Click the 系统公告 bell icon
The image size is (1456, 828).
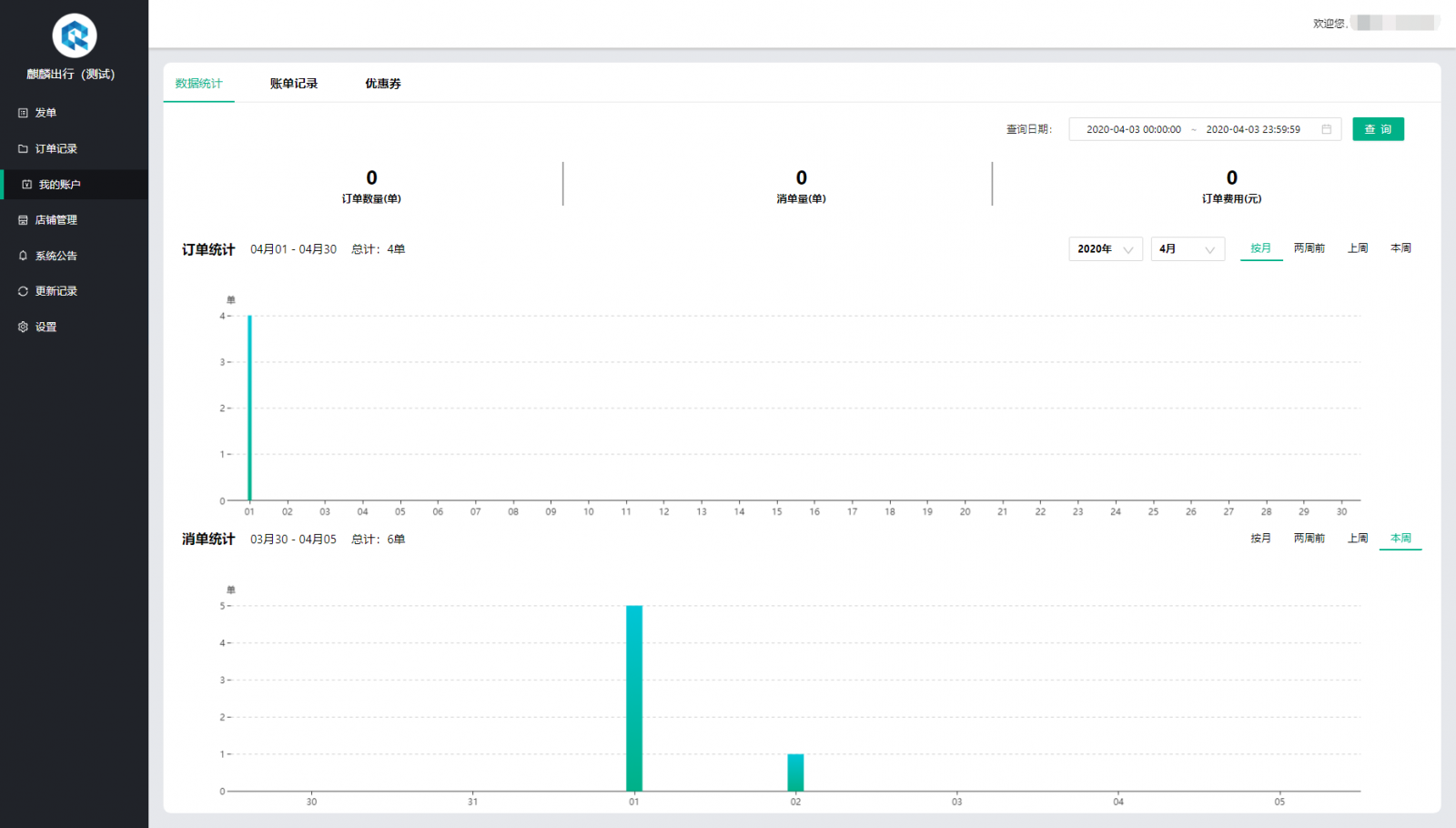pos(23,256)
